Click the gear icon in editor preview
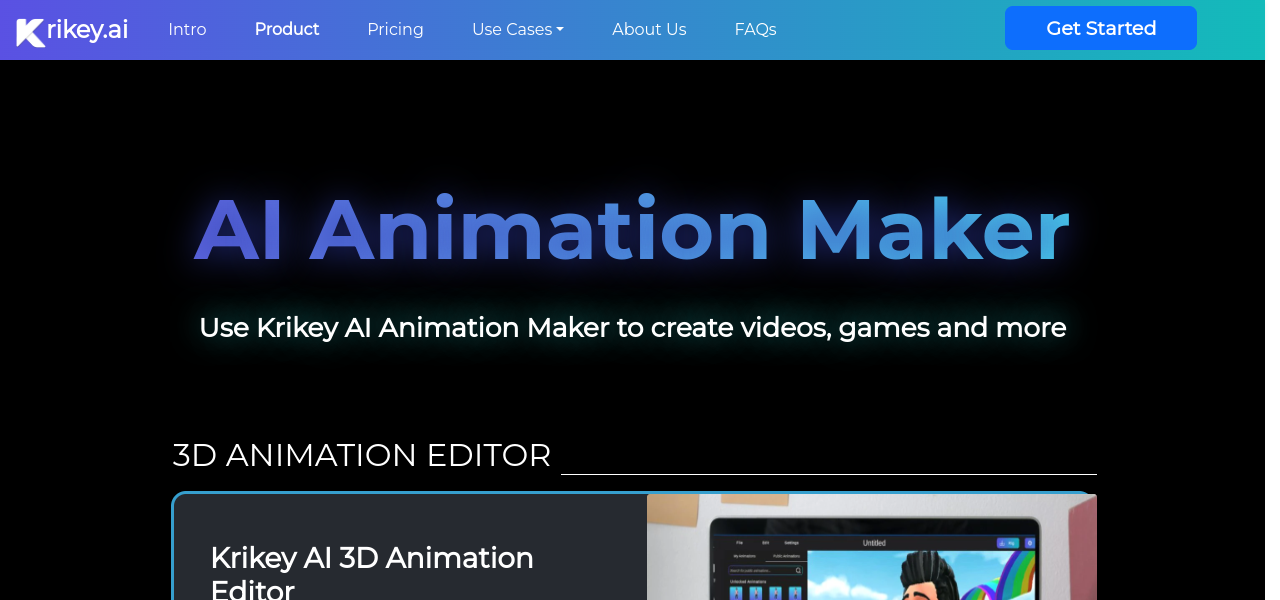 coord(1030,543)
